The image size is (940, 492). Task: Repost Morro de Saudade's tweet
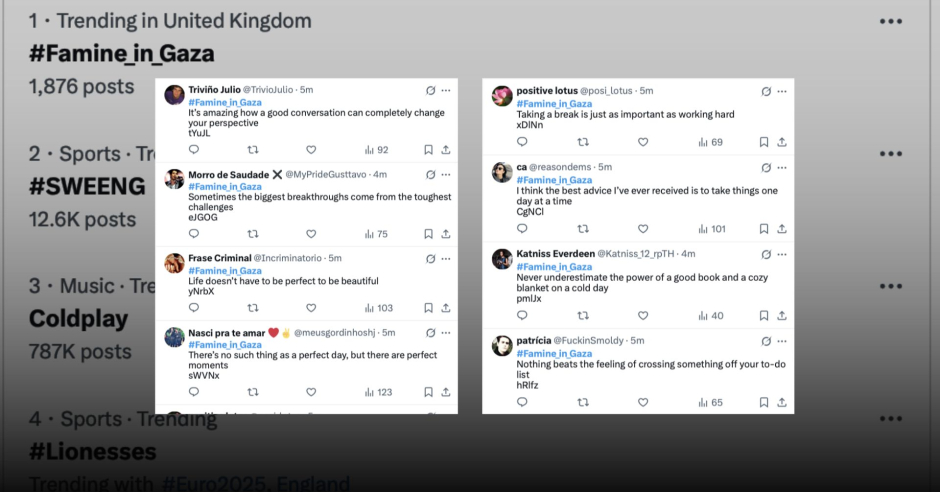[253, 234]
